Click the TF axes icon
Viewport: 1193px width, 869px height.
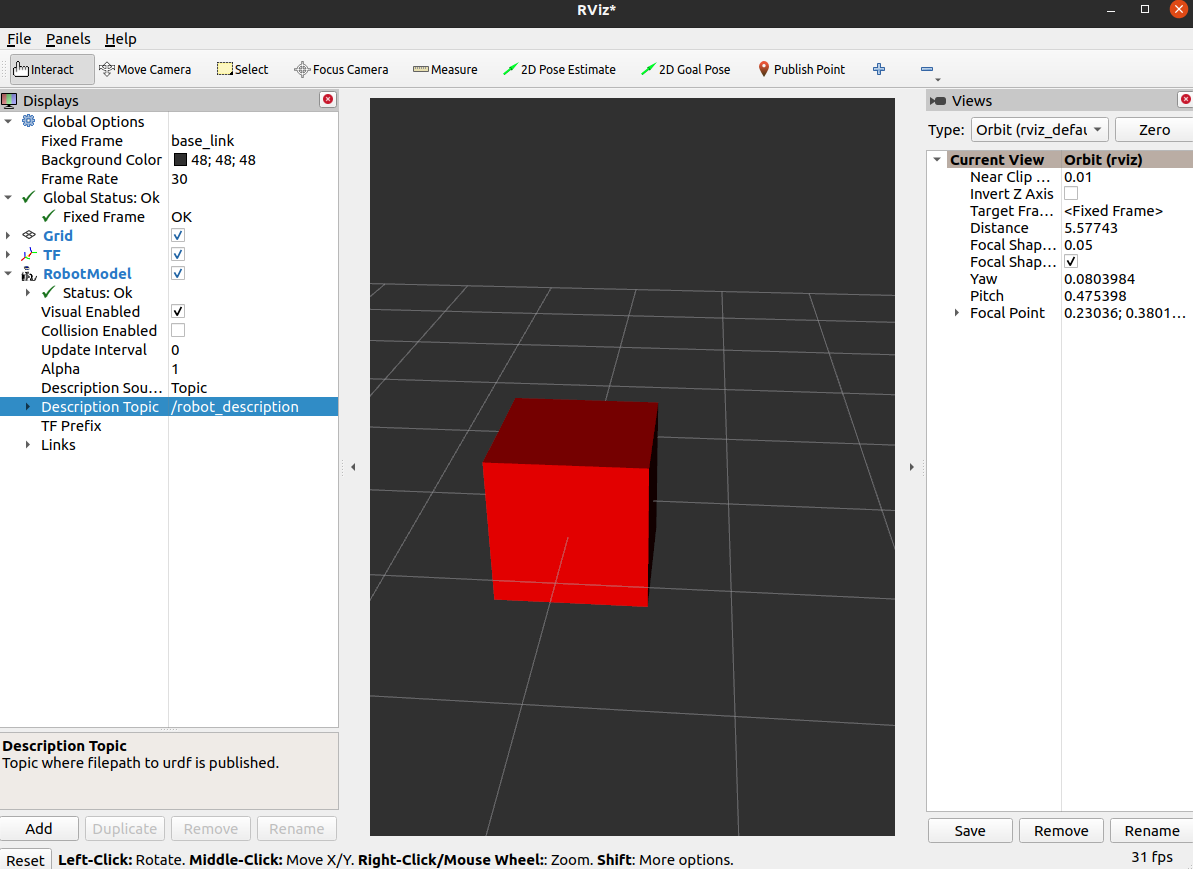point(29,254)
